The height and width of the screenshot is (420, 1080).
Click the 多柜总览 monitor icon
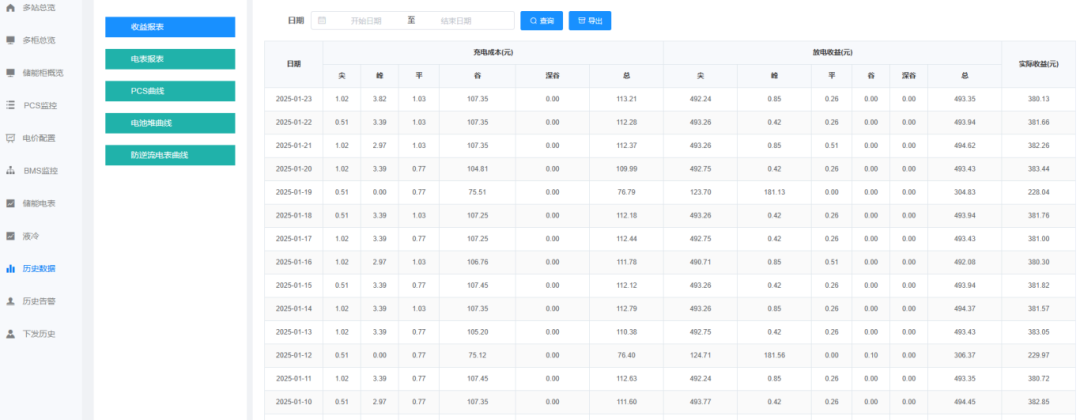click(x=11, y=40)
